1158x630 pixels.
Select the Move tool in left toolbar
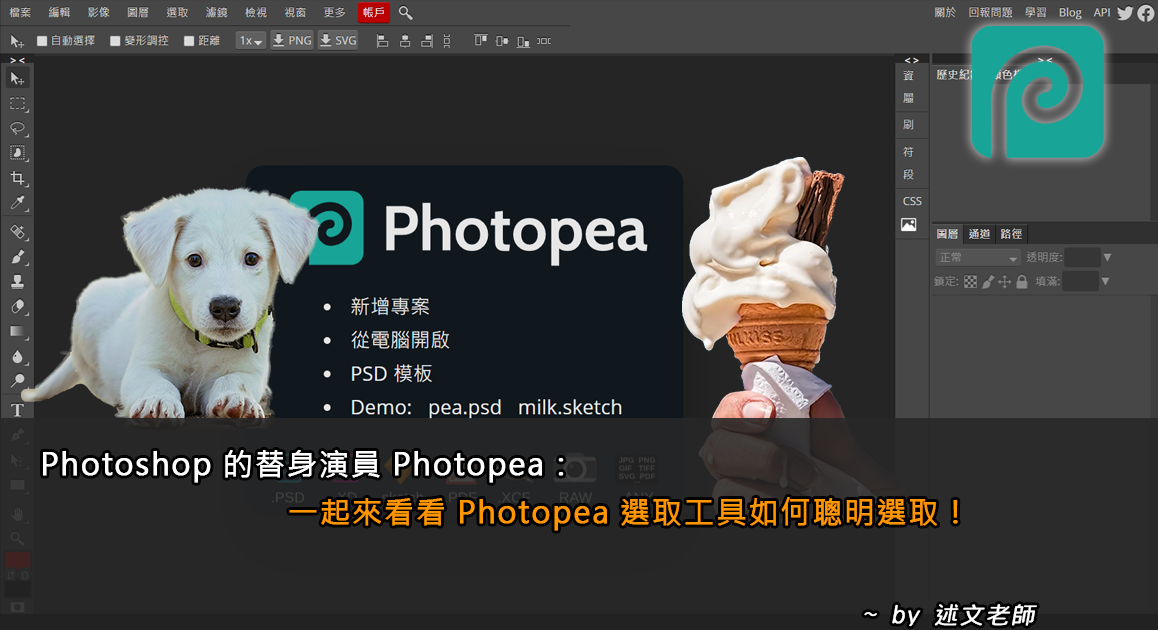click(17, 78)
